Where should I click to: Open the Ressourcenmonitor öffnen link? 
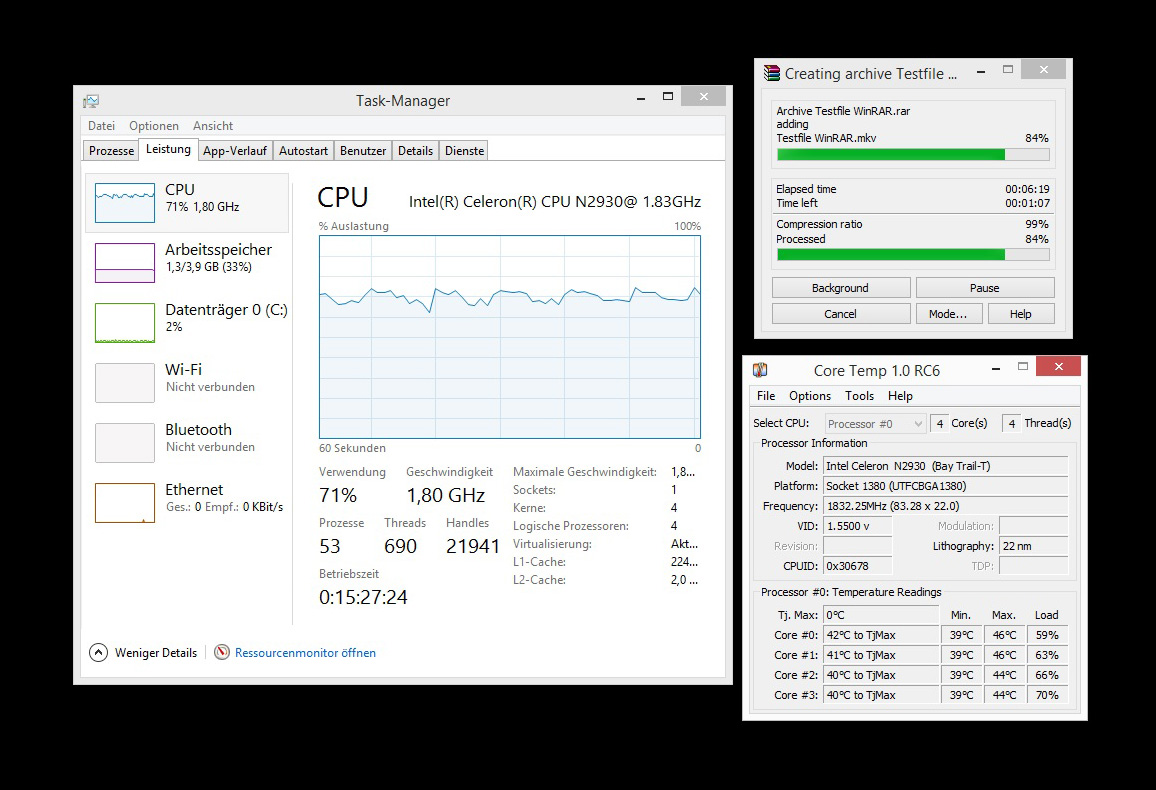[x=305, y=652]
